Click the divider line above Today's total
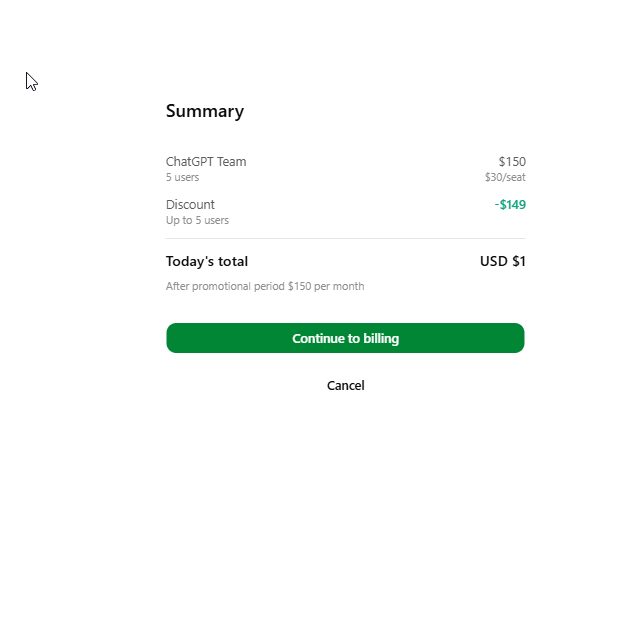This screenshot has height=622, width=630. (345, 238)
